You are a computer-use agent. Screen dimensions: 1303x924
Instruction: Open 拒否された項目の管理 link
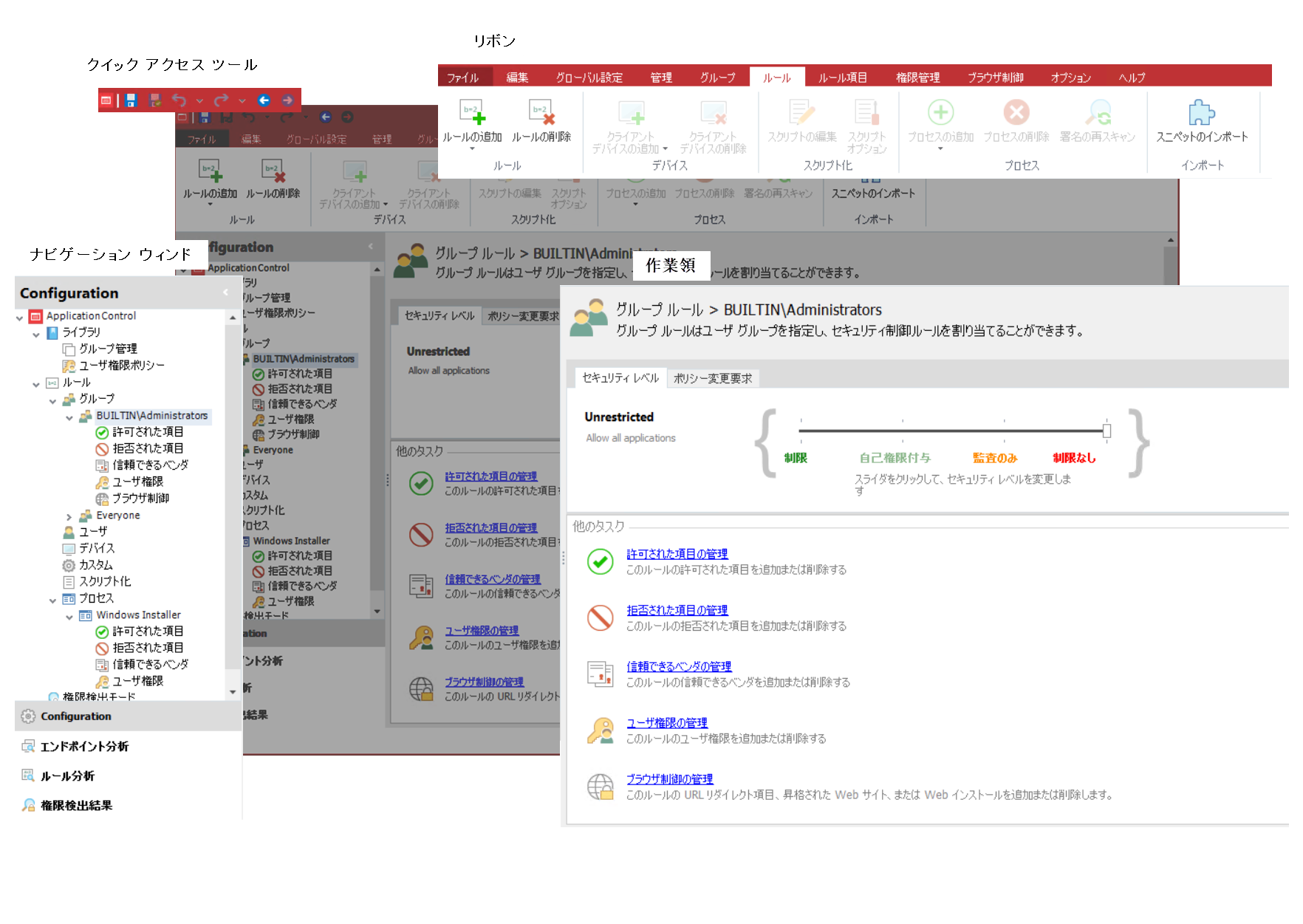[677, 610]
